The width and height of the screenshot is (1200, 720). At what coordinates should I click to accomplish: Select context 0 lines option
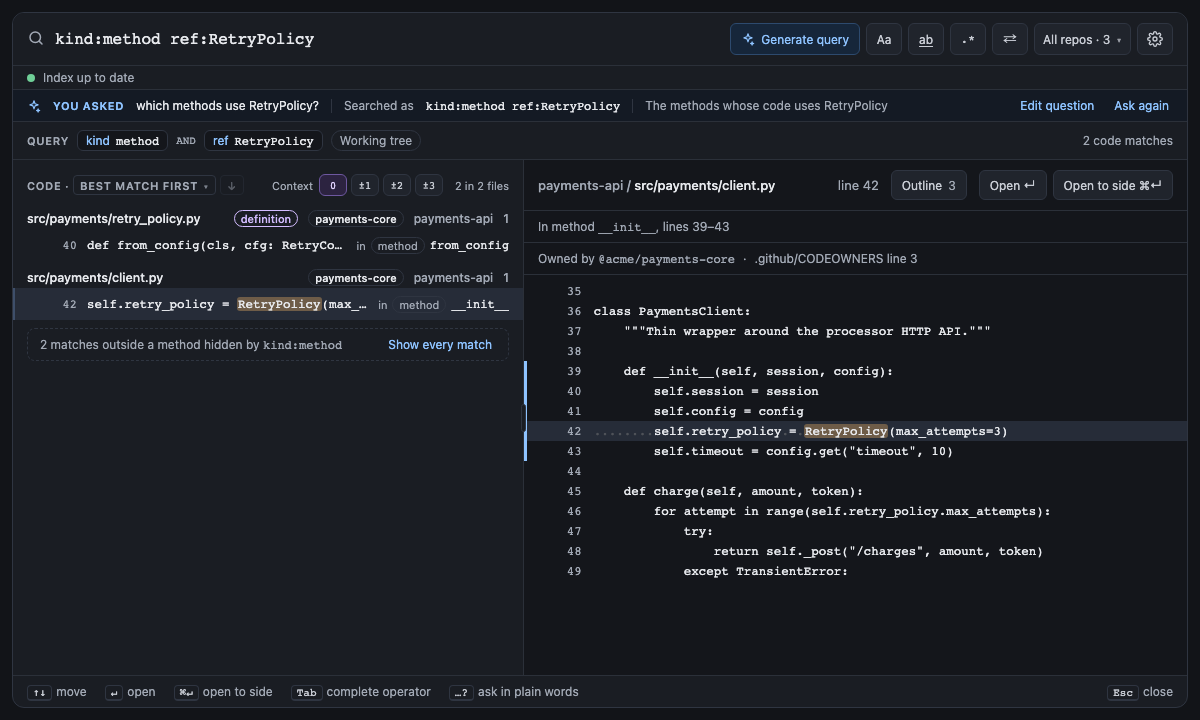click(x=333, y=186)
